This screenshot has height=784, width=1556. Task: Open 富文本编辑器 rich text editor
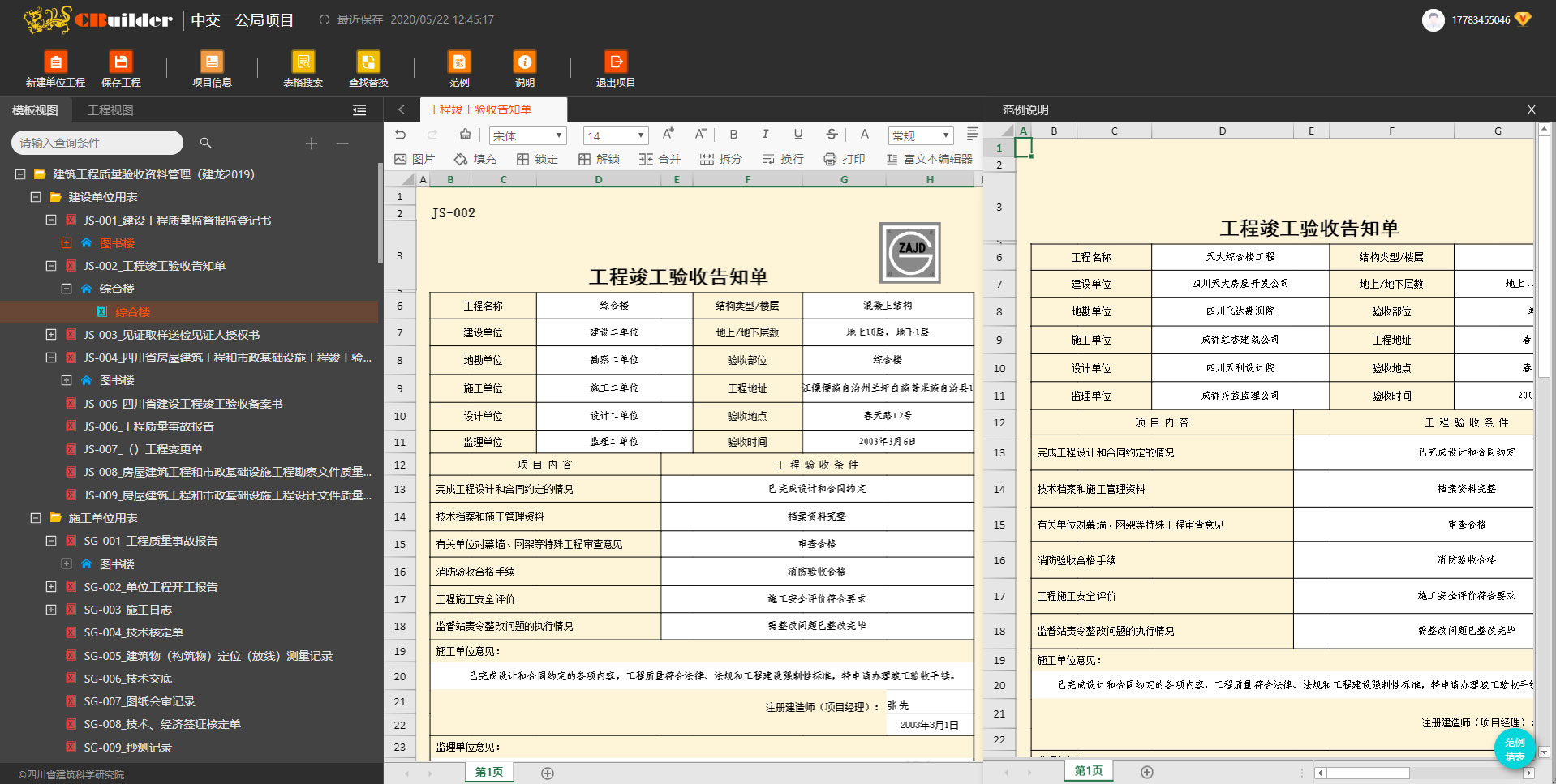[x=930, y=159]
